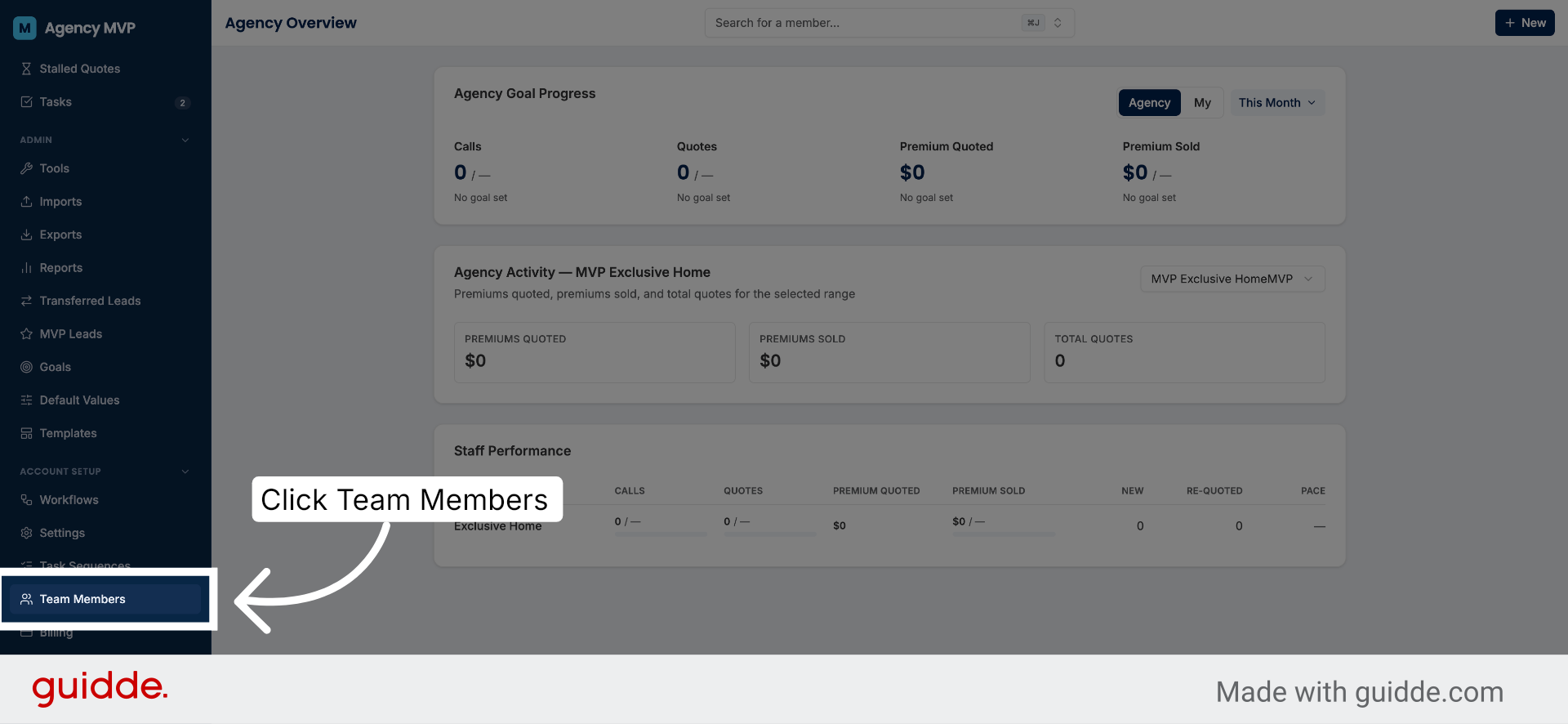
Task: Click the Goals target icon
Action: (26, 367)
